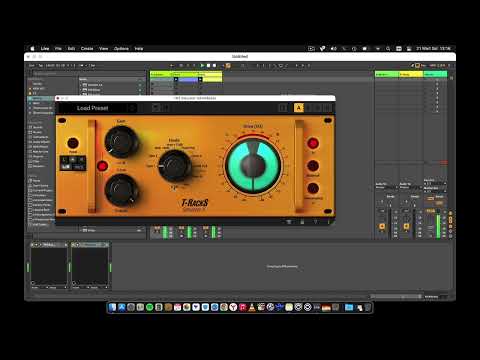Click the compare icon left of A slot

(x=283, y=108)
